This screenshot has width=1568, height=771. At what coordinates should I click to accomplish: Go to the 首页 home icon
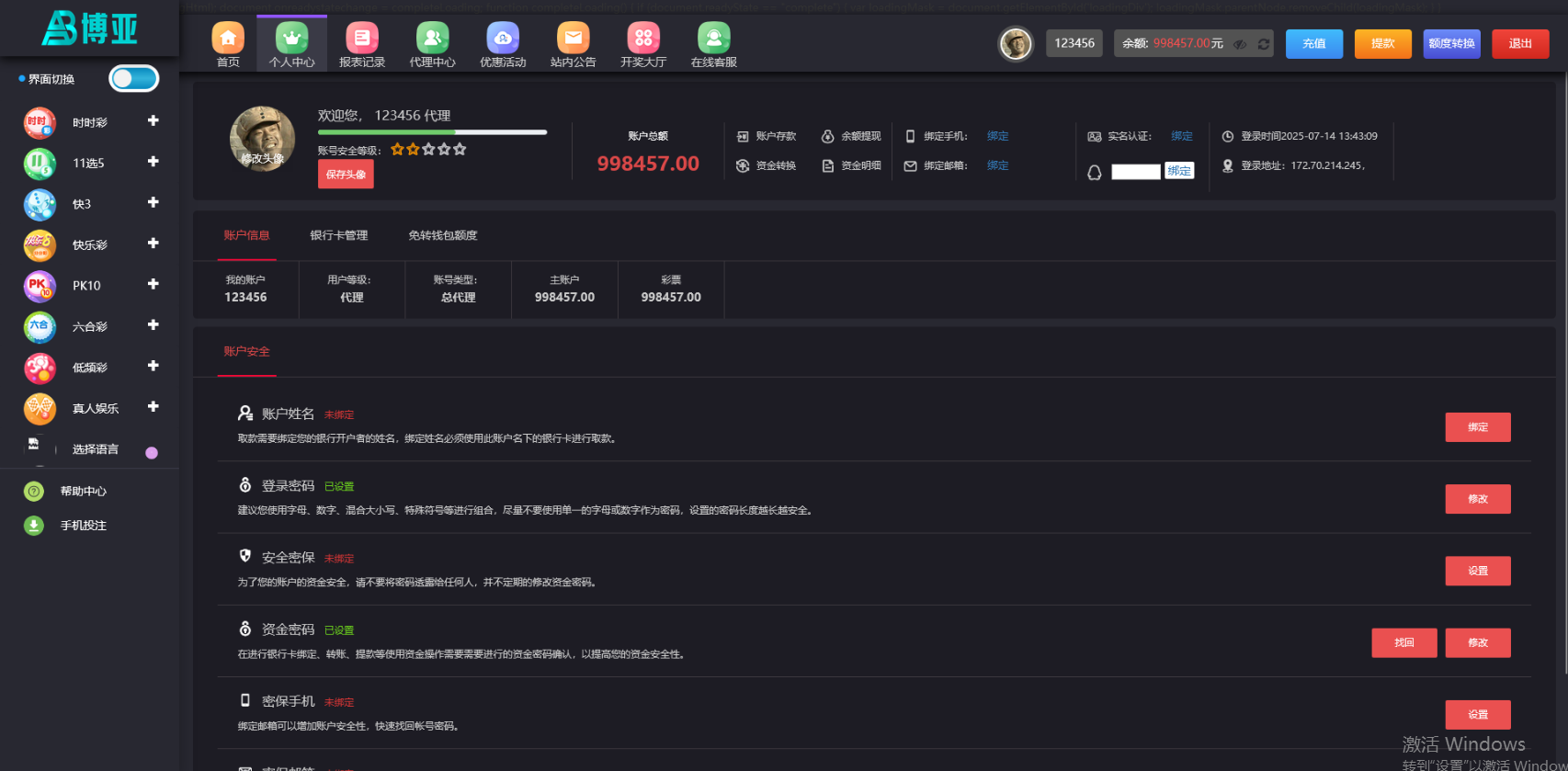click(x=228, y=38)
